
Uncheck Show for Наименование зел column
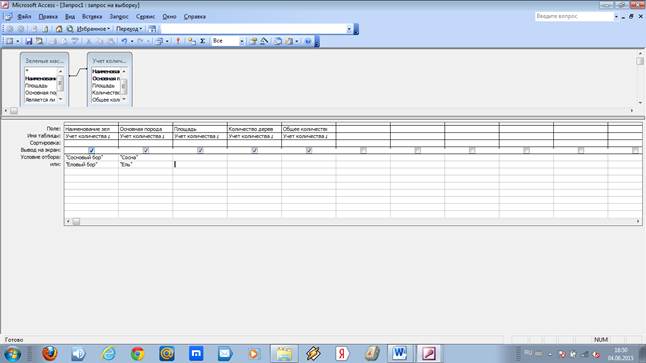tap(91, 150)
